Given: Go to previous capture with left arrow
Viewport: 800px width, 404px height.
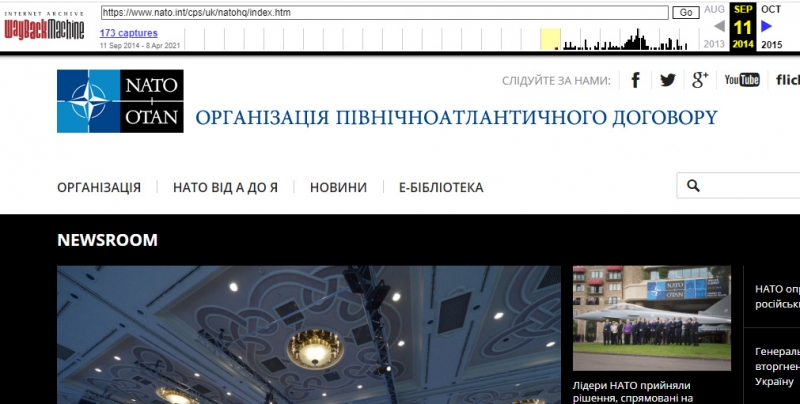Looking at the screenshot, I should point(718,27).
